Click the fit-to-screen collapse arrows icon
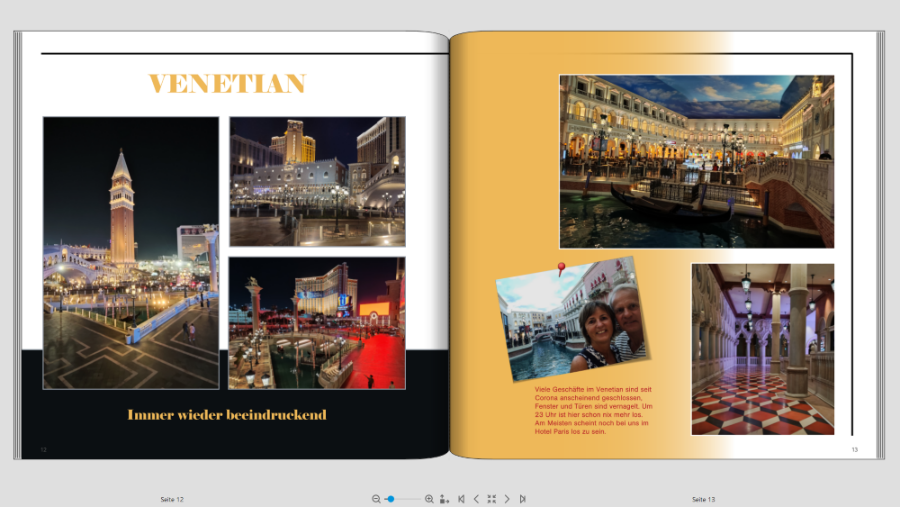This screenshot has height=507, width=900. 491,499
